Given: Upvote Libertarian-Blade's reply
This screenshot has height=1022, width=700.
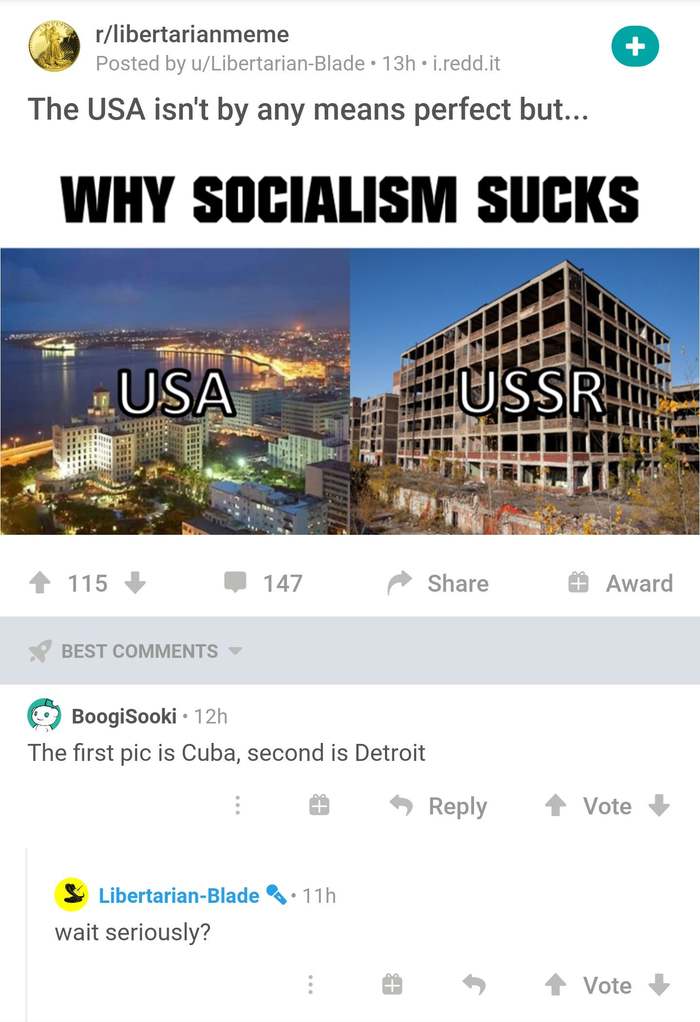Looking at the screenshot, I should click(555, 985).
